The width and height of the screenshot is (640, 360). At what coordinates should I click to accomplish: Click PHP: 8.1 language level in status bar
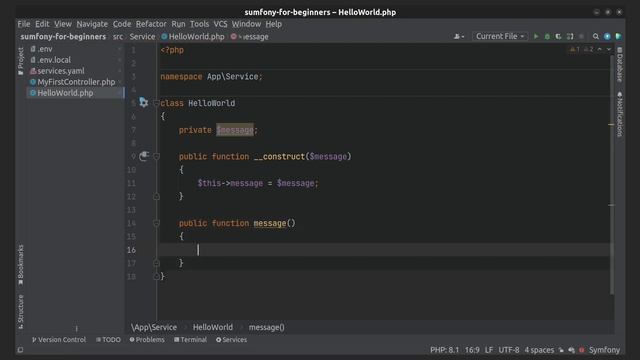pyautogui.click(x=444, y=350)
